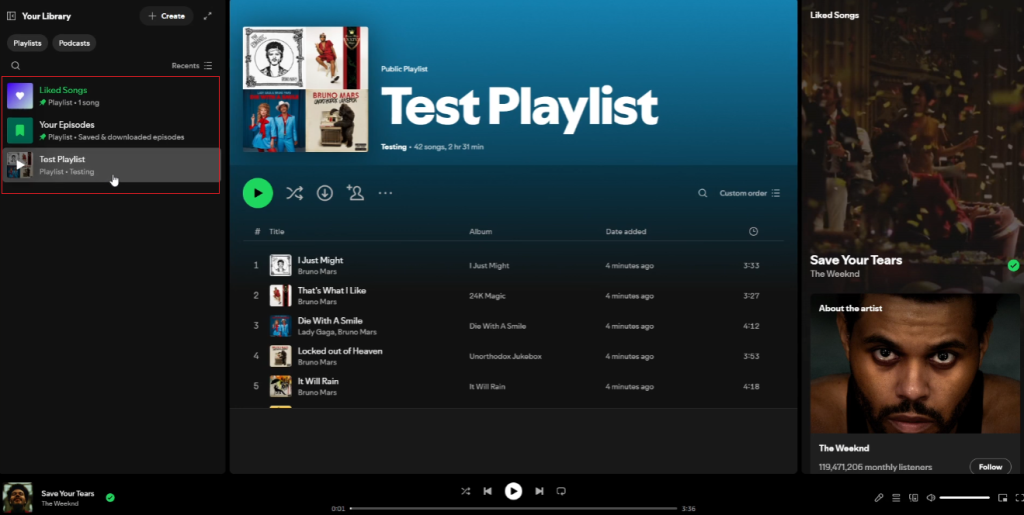Open the miniplayer
The image size is (1024, 515).
pos(1002,498)
